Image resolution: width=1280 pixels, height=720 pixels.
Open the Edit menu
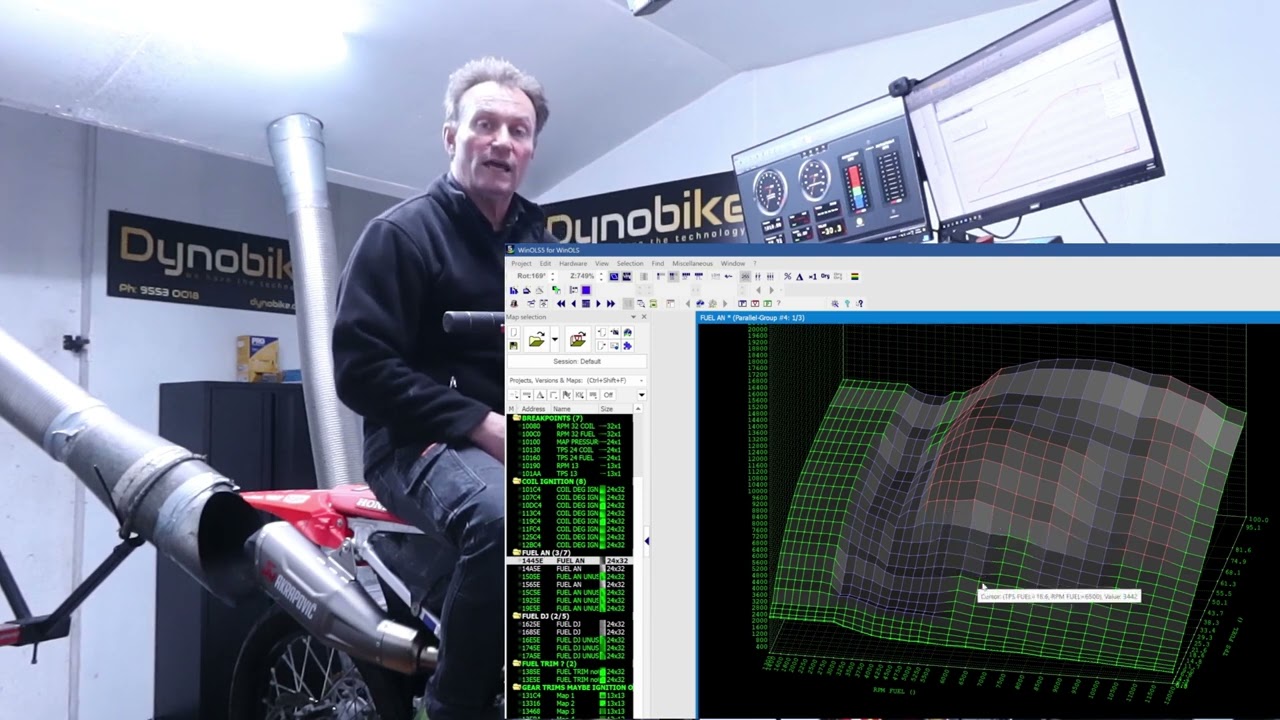(x=545, y=263)
